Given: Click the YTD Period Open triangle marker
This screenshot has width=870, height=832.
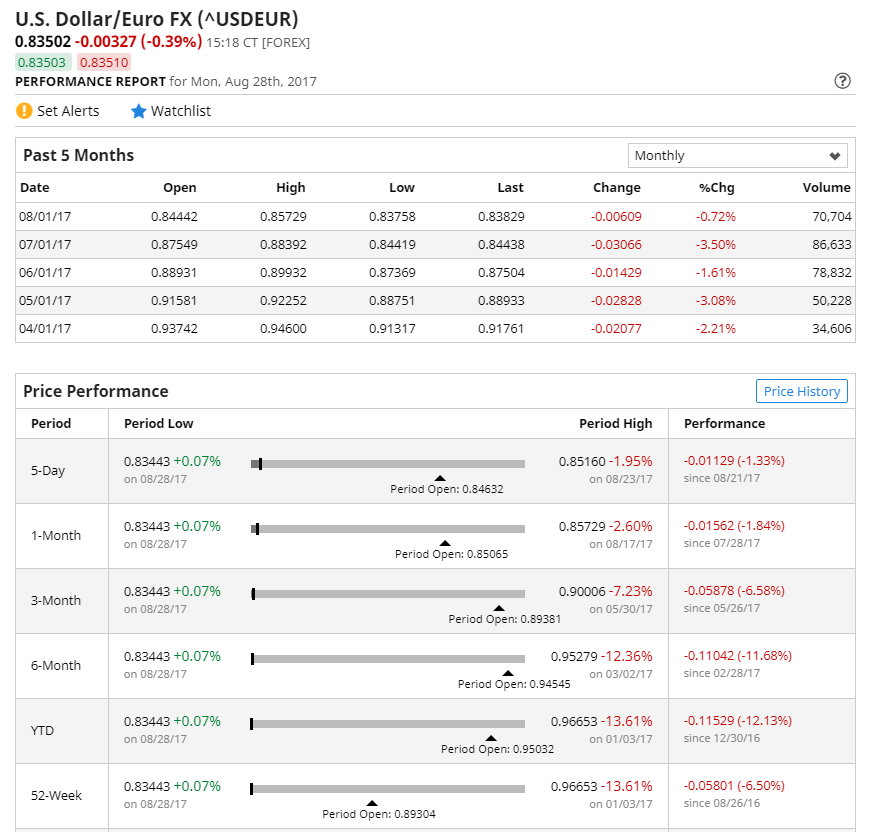Looking at the screenshot, I should pos(491,738).
